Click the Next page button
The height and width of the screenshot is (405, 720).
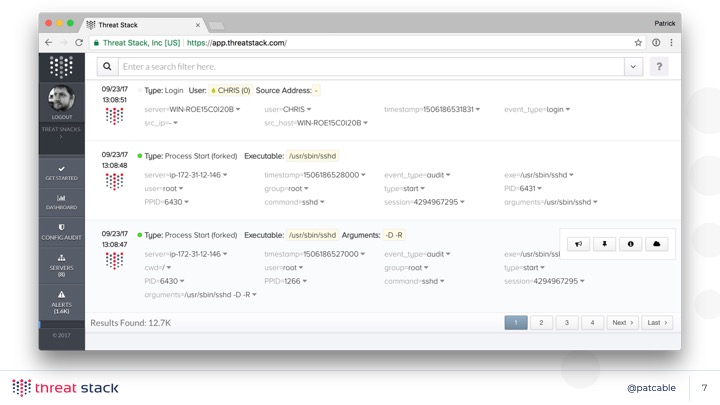(x=623, y=323)
